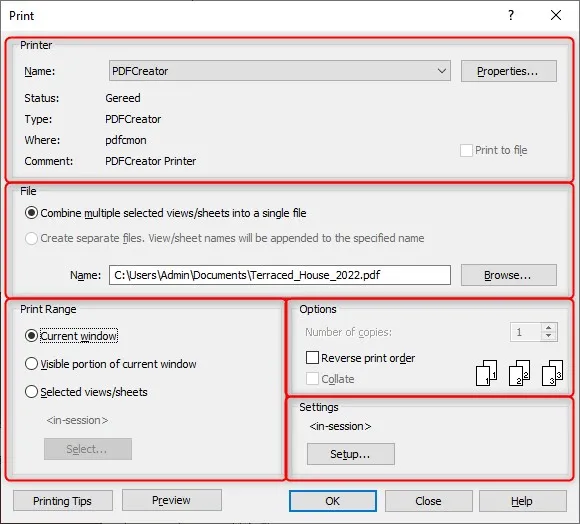Click the Close button at the bottom

[428, 501]
